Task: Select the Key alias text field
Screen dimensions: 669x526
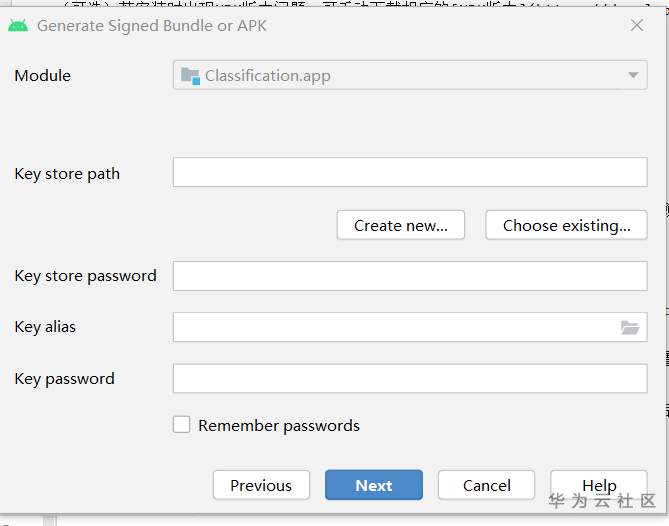Action: pyautogui.click(x=395, y=327)
